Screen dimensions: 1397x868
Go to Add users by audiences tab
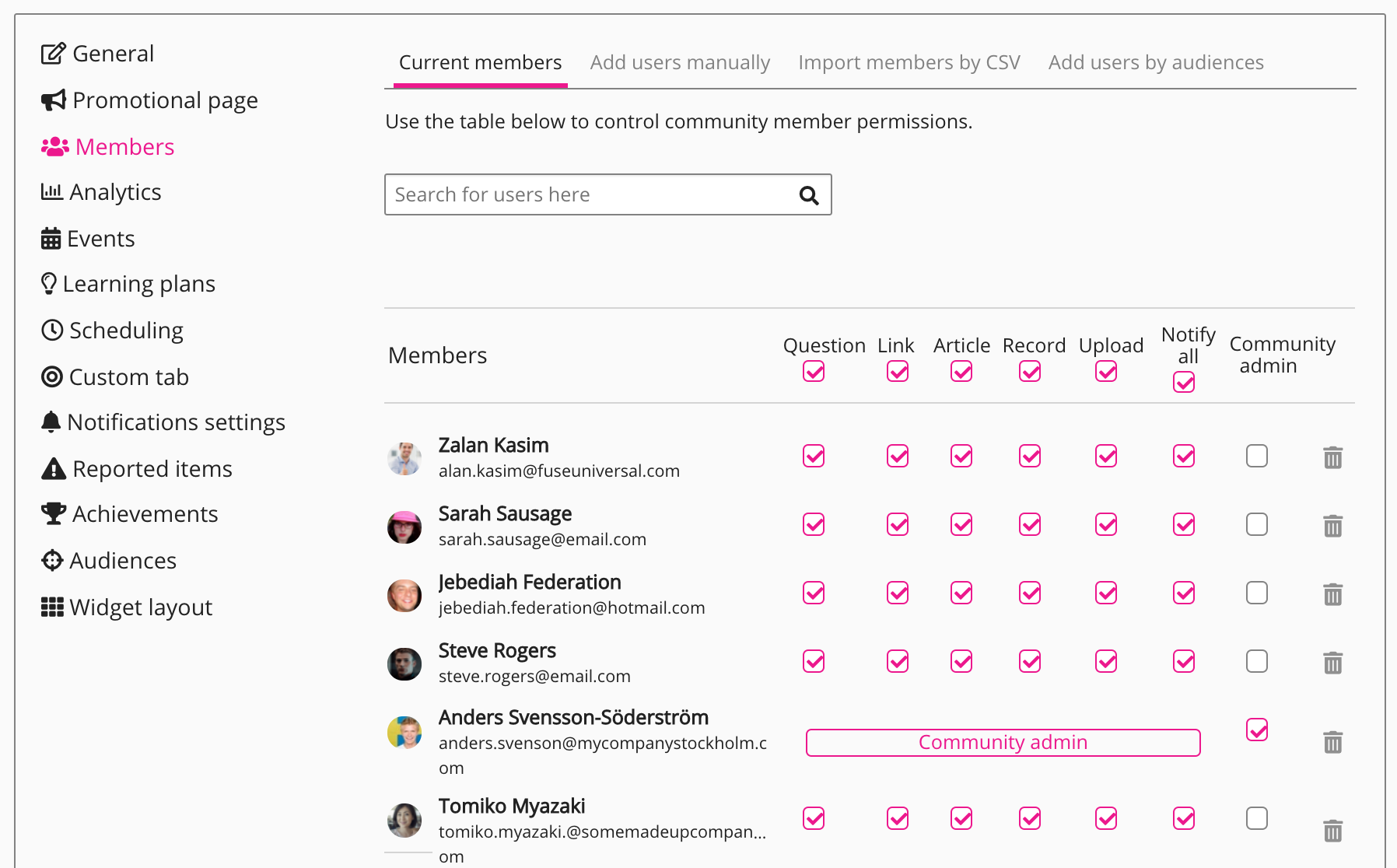[x=1156, y=62]
